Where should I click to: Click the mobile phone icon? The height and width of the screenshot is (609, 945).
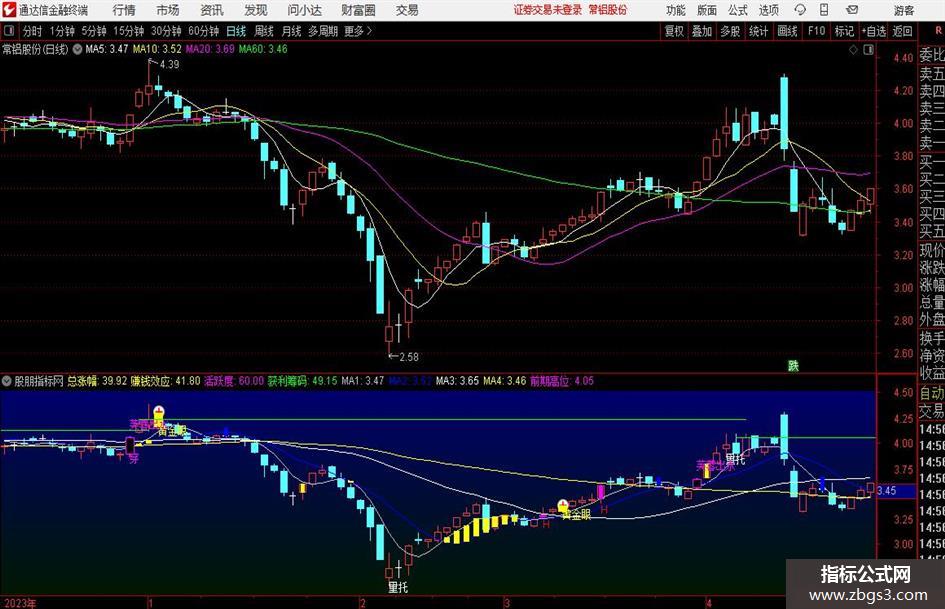point(824,10)
